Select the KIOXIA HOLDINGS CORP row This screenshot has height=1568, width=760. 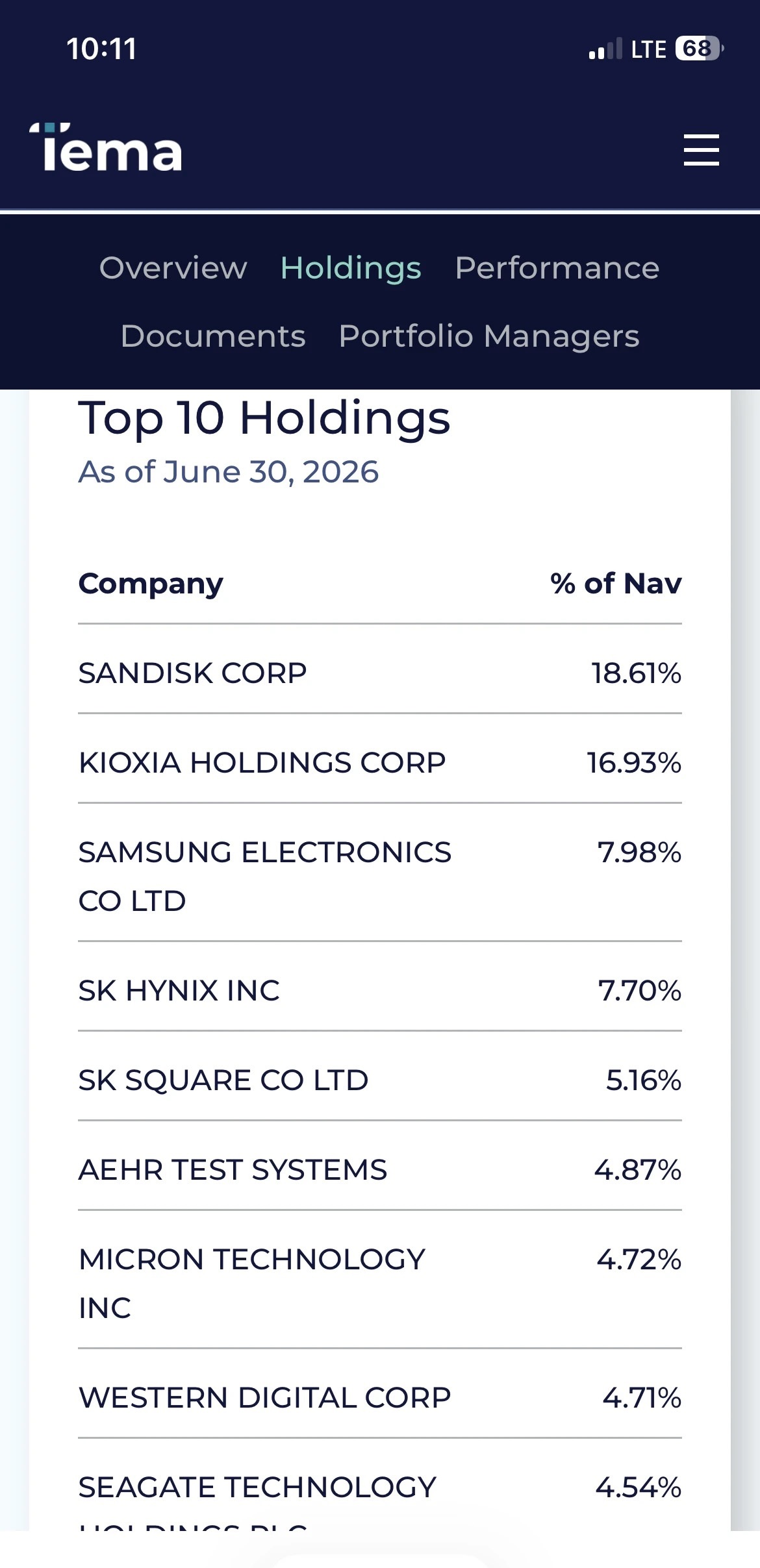[380, 762]
